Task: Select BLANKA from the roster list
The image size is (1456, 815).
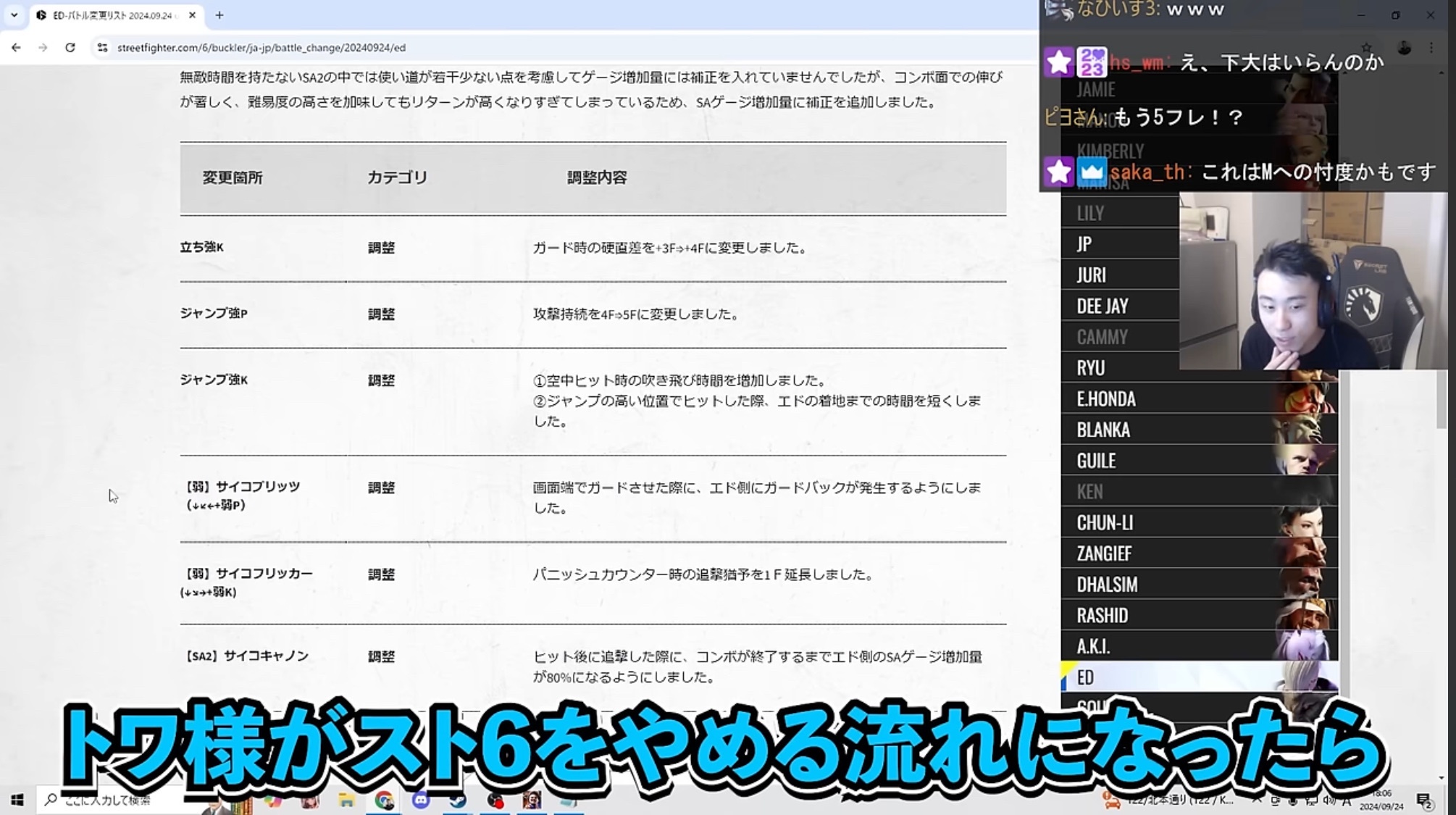Action: [x=1103, y=429]
